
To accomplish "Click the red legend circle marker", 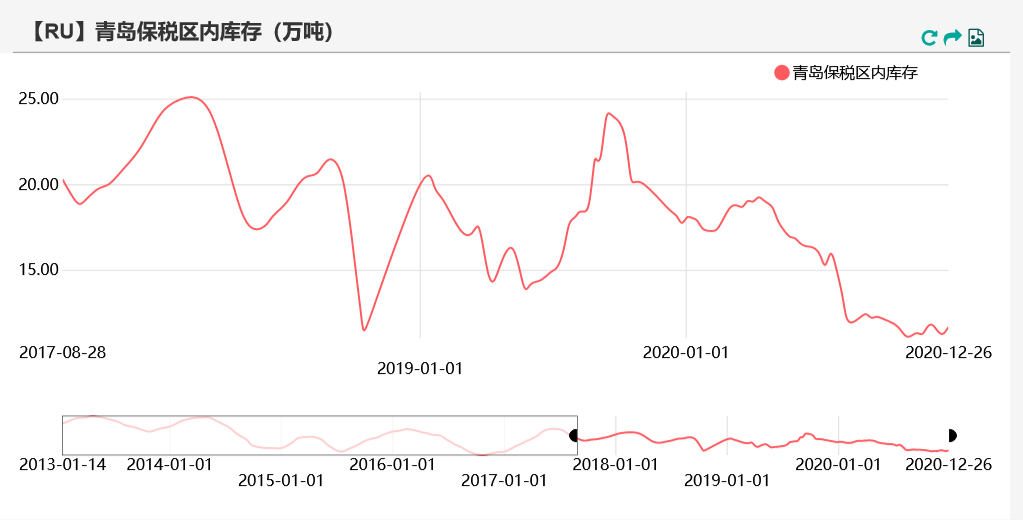I will (782, 72).
